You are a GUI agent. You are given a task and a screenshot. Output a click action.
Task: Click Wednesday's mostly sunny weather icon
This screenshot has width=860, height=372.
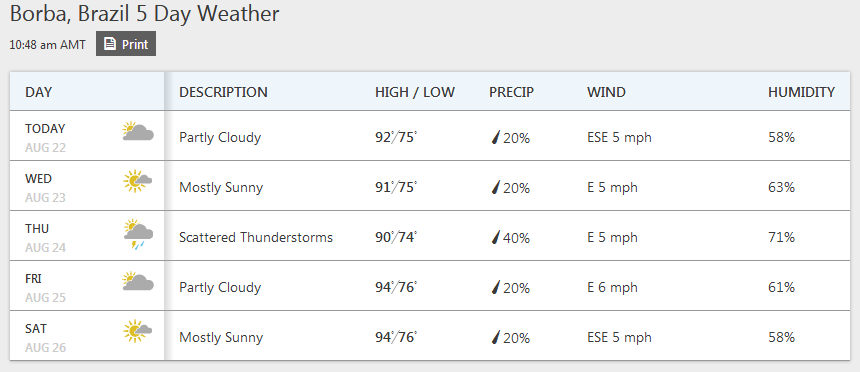click(x=138, y=181)
